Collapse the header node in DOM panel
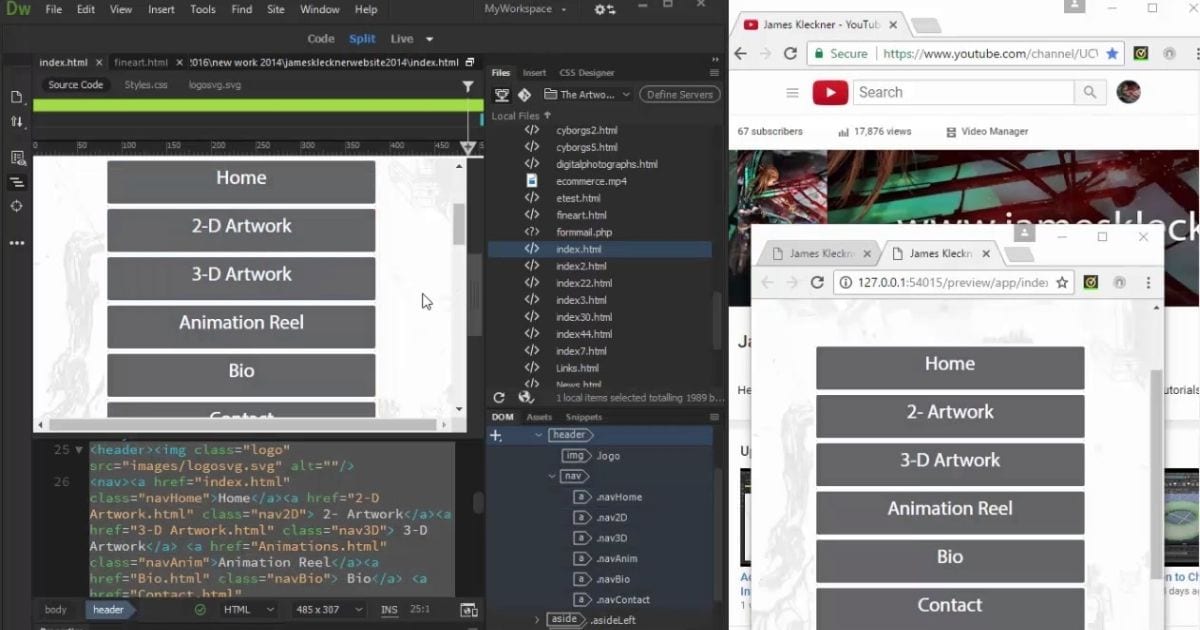Image resolution: width=1200 pixels, height=630 pixels. pyautogui.click(x=539, y=435)
